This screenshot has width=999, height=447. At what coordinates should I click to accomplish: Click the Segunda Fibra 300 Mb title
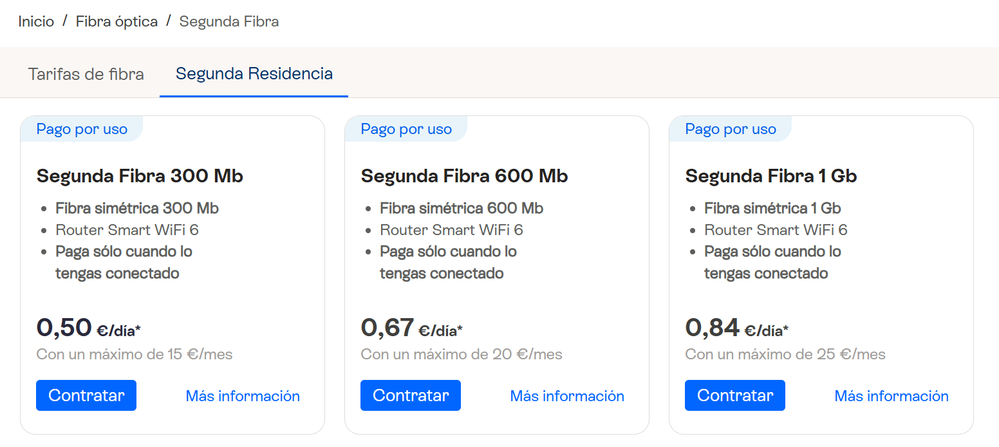(140, 177)
